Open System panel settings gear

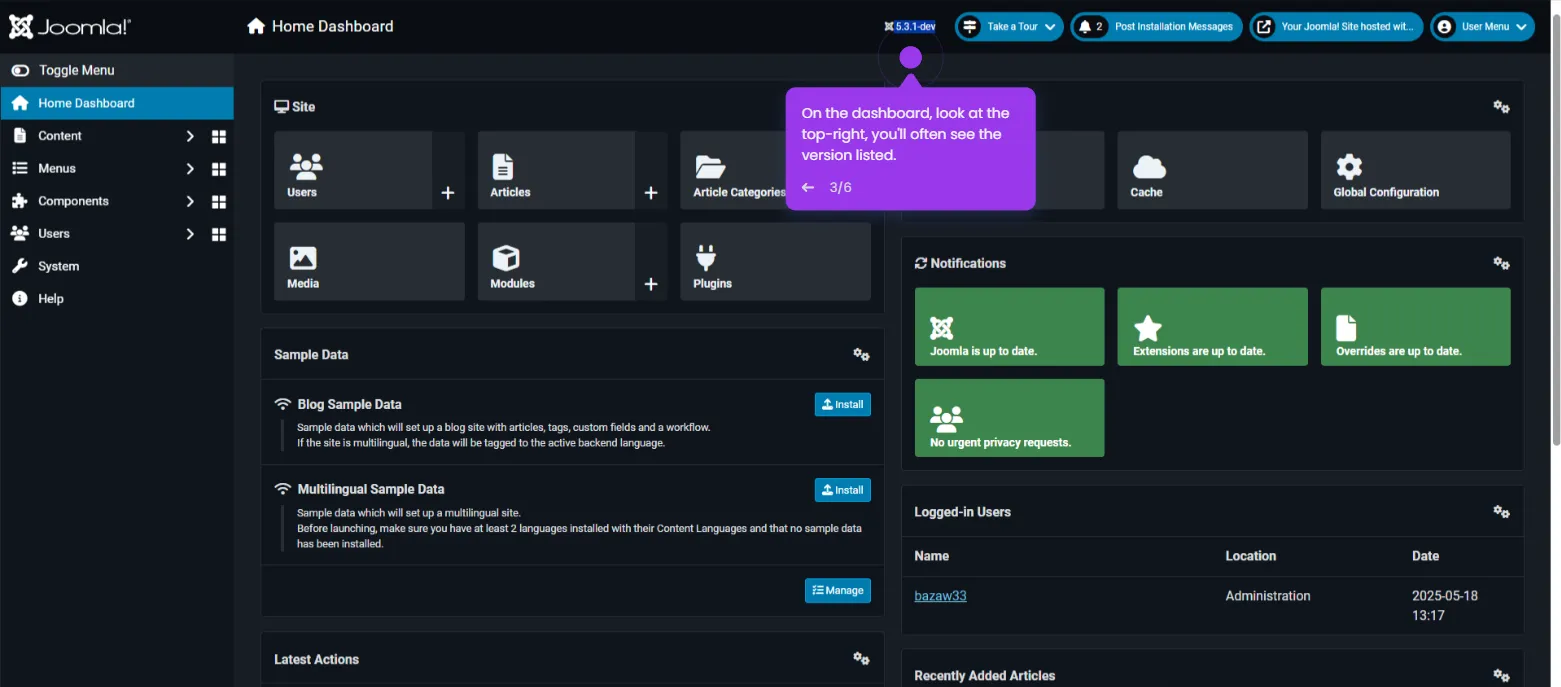coord(1501,107)
